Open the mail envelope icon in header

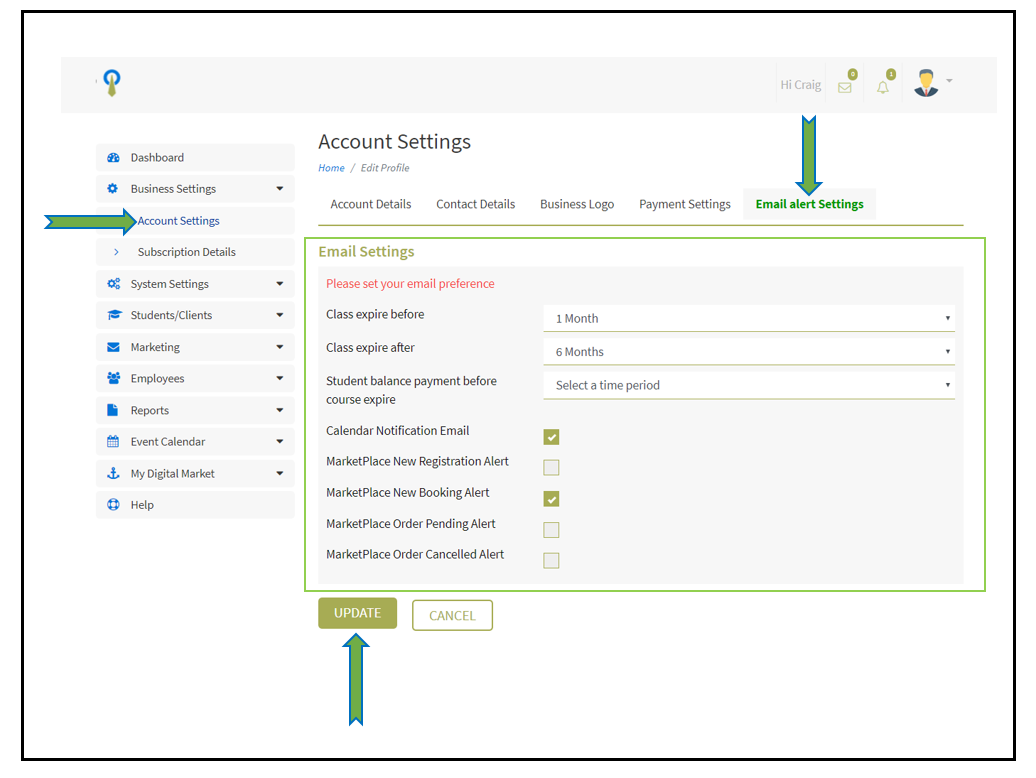click(x=845, y=87)
